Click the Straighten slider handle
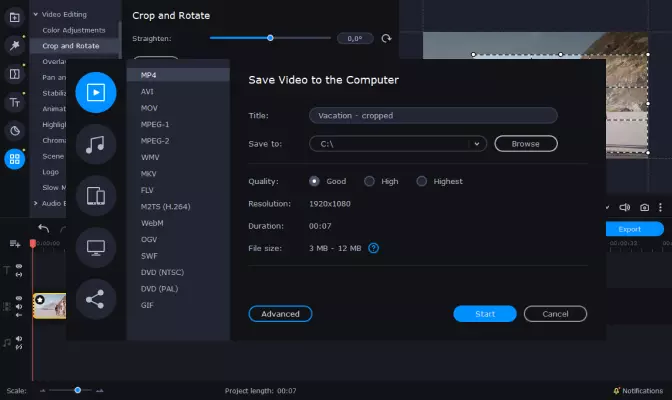This screenshot has height=400, width=672. point(270,38)
